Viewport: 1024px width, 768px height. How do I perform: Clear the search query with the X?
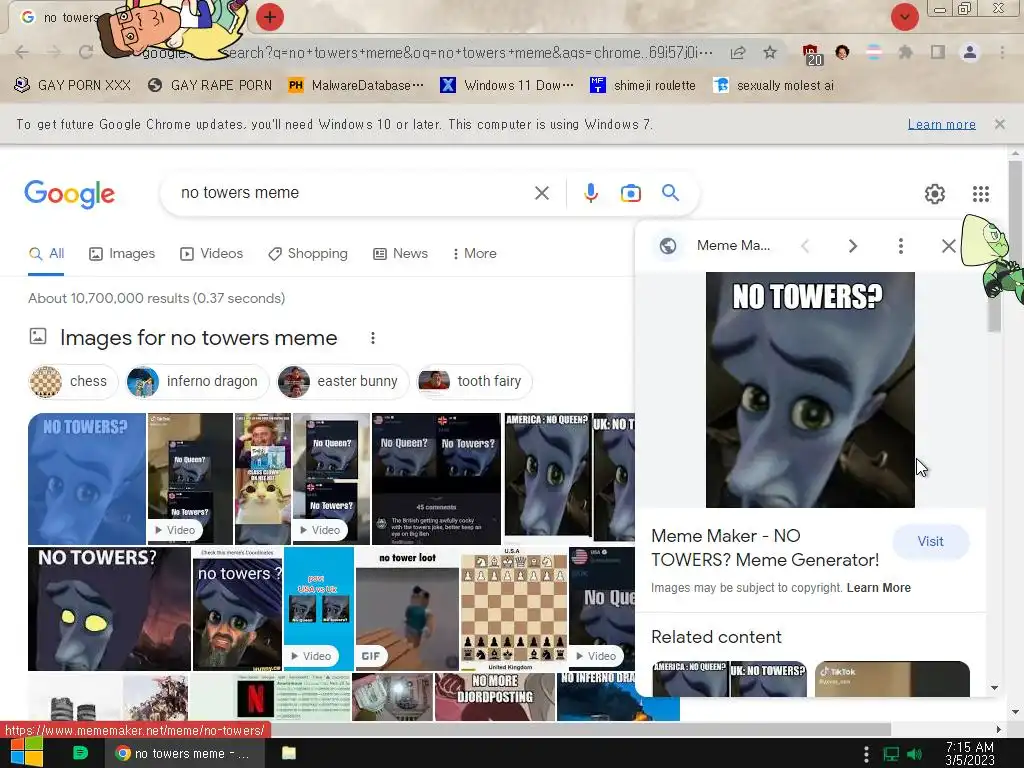point(541,193)
